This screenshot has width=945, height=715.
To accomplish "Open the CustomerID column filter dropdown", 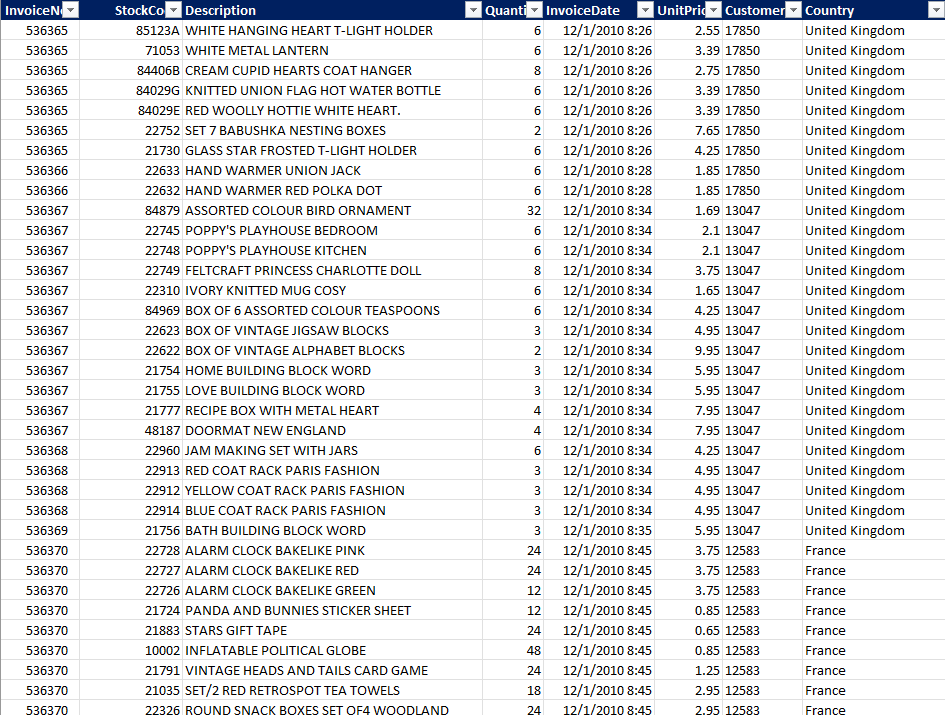I will pos(793,10).
